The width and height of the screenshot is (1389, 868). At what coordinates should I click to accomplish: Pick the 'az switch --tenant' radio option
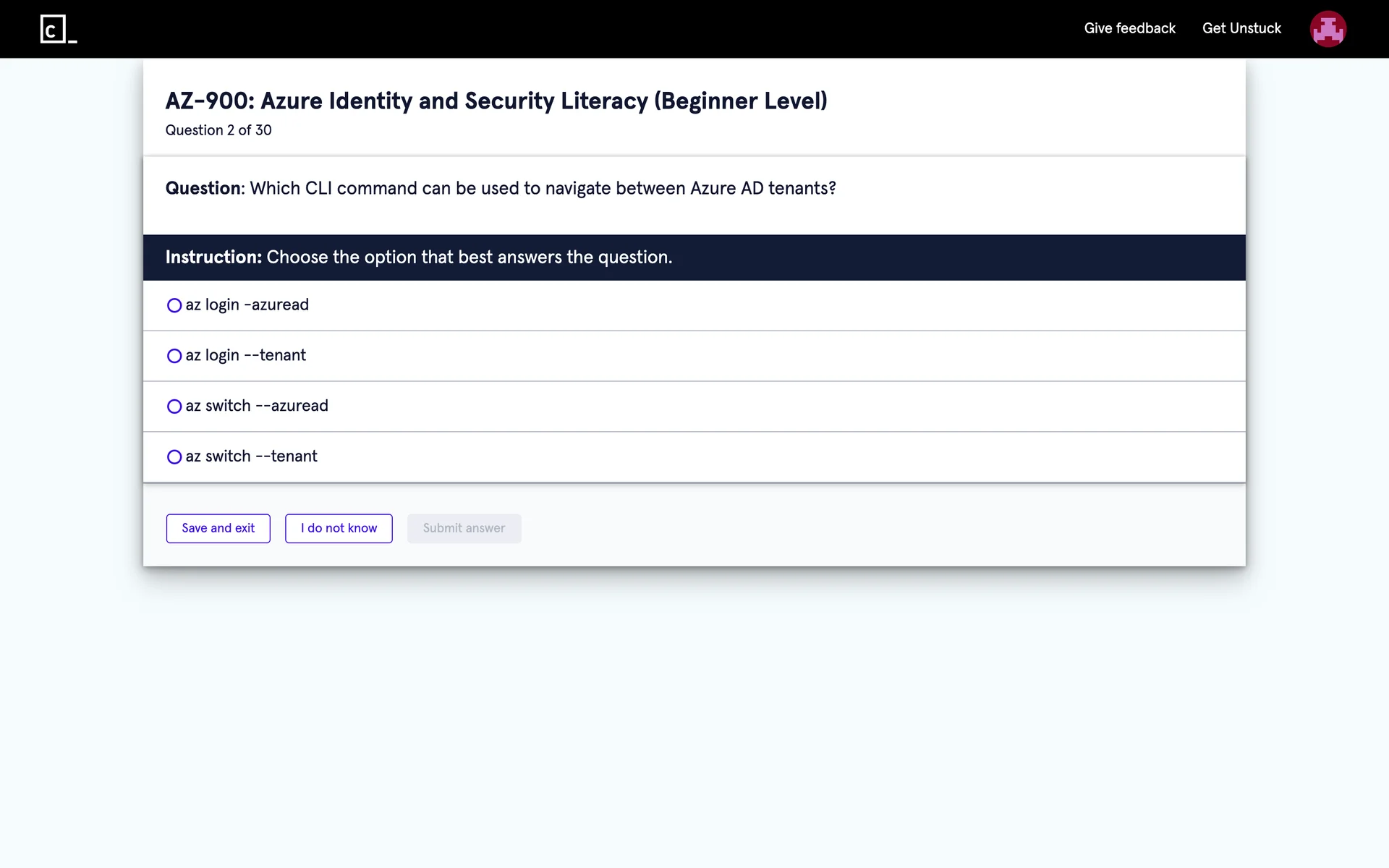(x=174, y=457)
